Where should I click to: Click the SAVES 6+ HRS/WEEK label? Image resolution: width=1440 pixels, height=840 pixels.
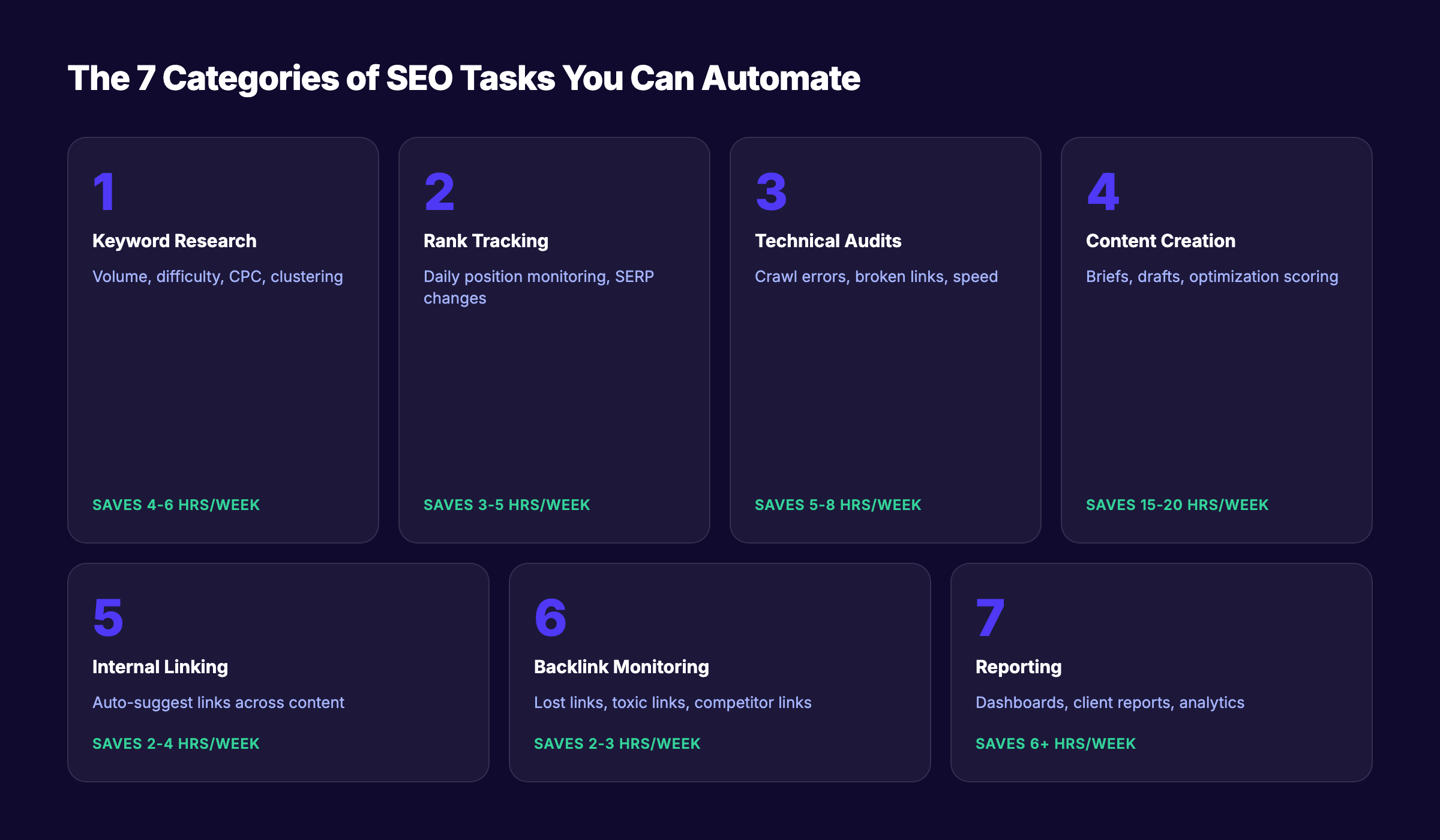[1055, 743]
